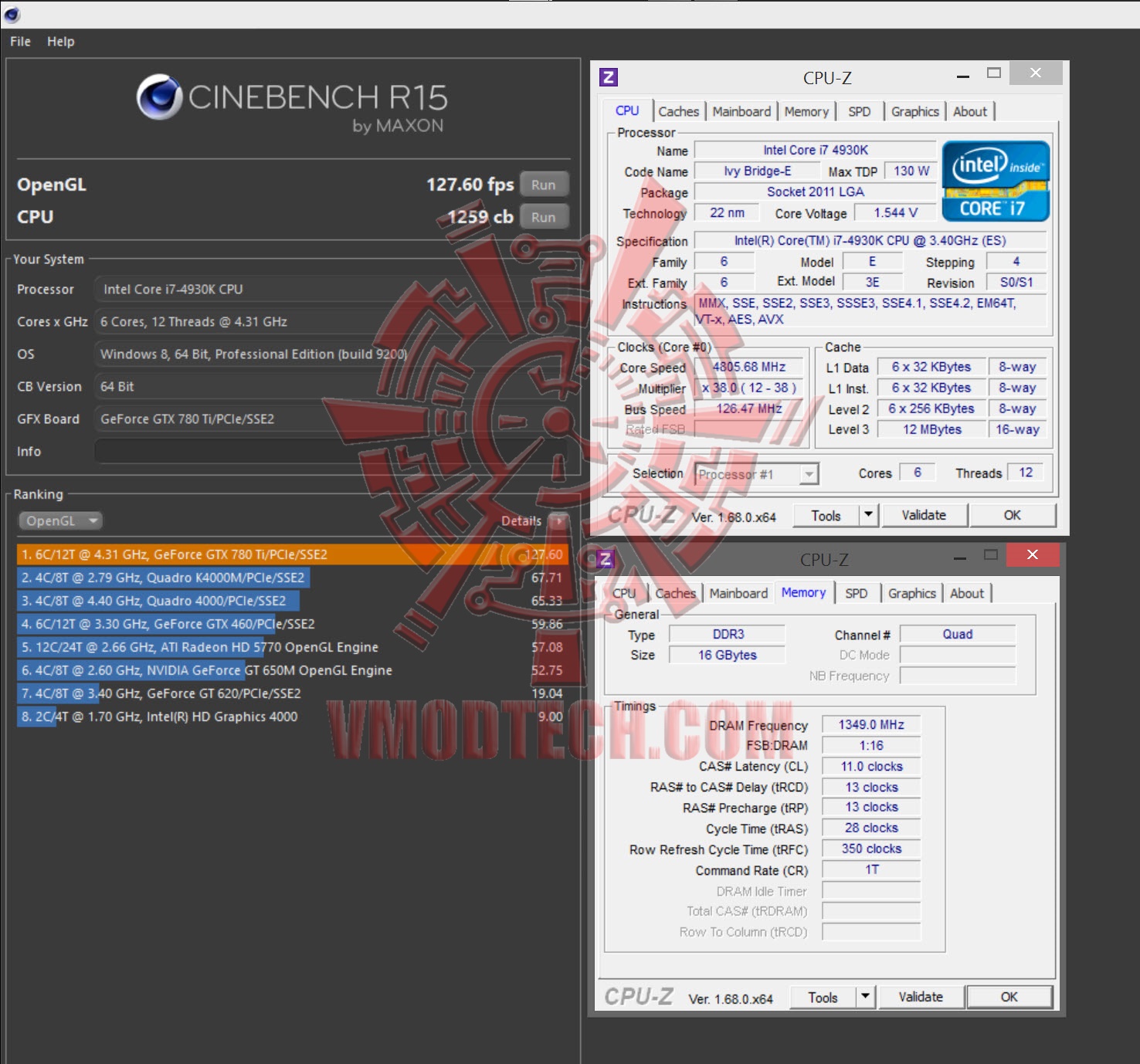Run the CPU benchmark

(x=544, y=217)
